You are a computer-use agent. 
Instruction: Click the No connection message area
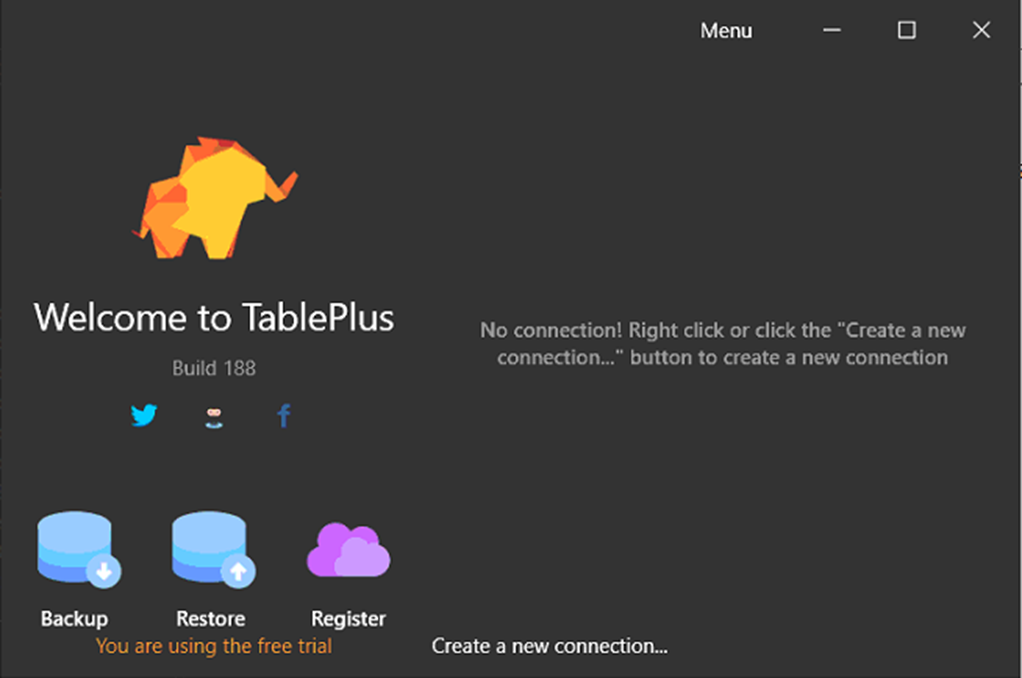tap(722, 343)
